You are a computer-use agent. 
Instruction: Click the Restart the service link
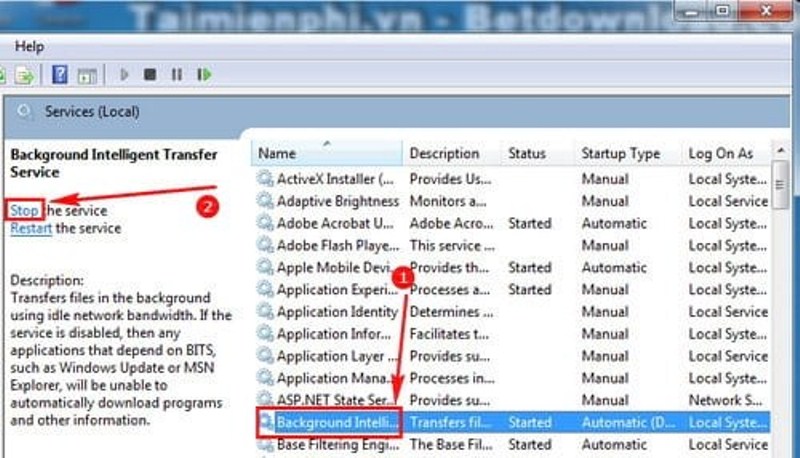click(31, 228)
